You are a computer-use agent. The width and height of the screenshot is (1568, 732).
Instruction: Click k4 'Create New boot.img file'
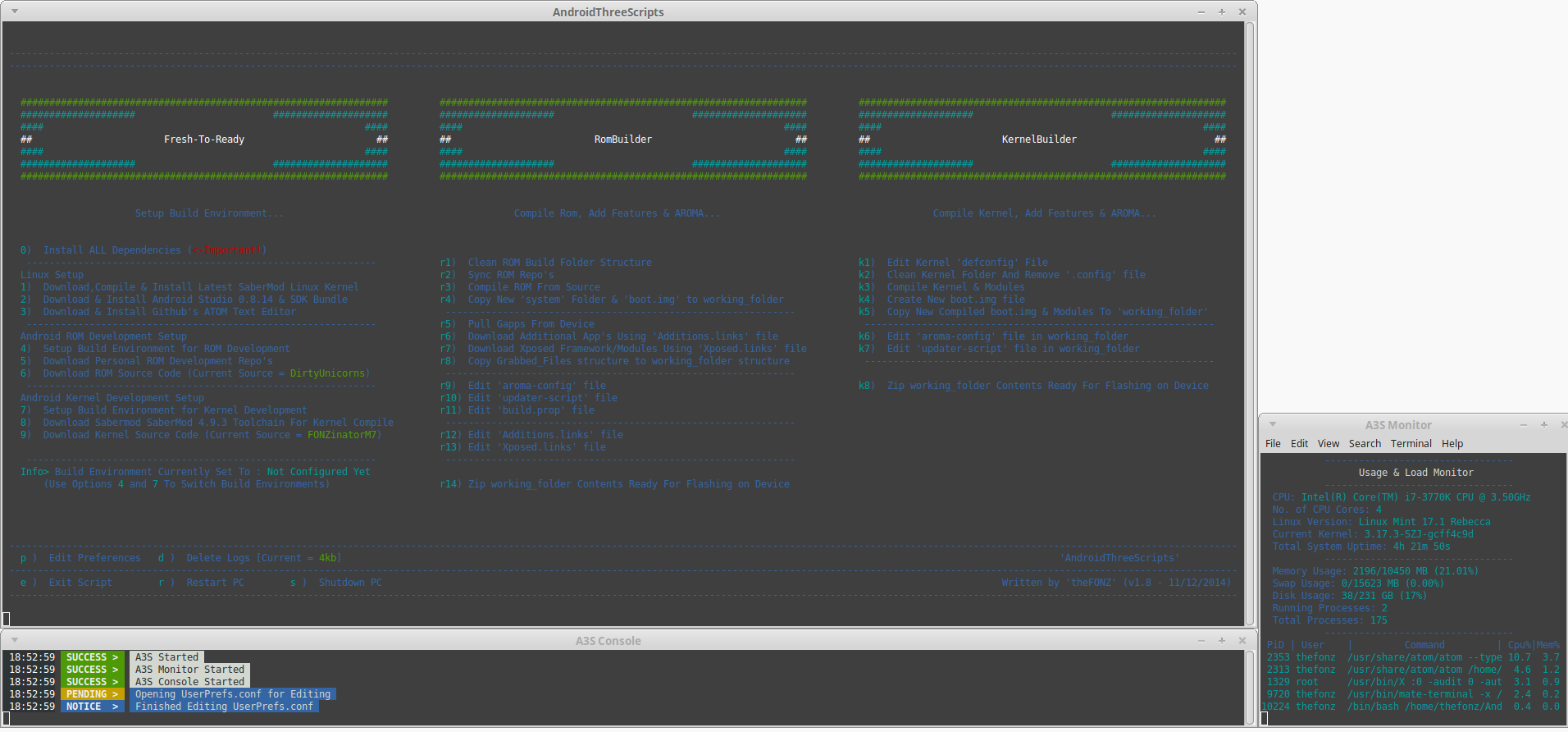pos(941,300)
